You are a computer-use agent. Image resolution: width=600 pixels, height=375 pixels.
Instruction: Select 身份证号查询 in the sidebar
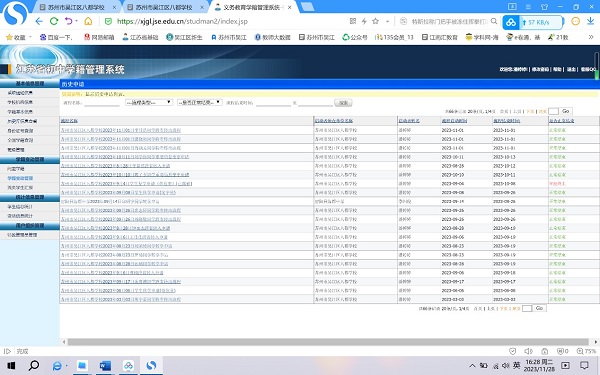click(x=20, y=130)
